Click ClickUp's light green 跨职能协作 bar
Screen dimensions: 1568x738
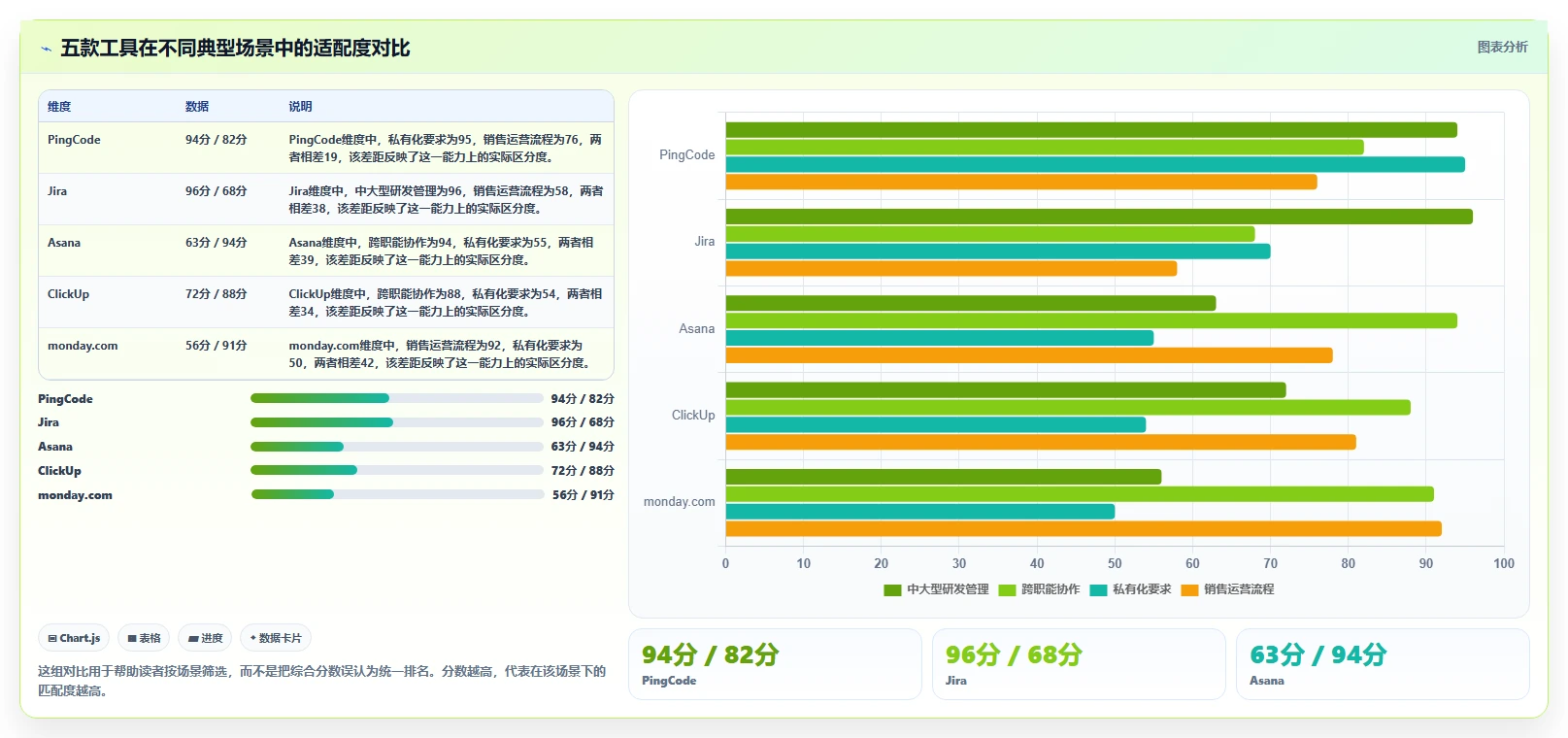point(1068,408)
